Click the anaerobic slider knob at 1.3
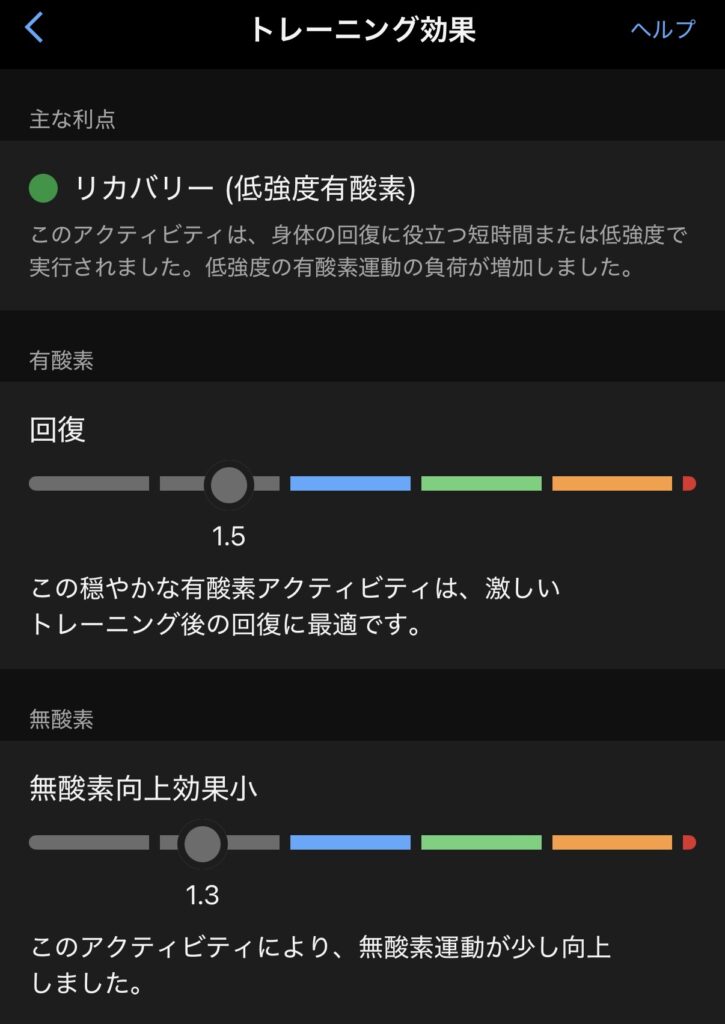This screenshot has height=1024, width=725. [x=203, y=843]
